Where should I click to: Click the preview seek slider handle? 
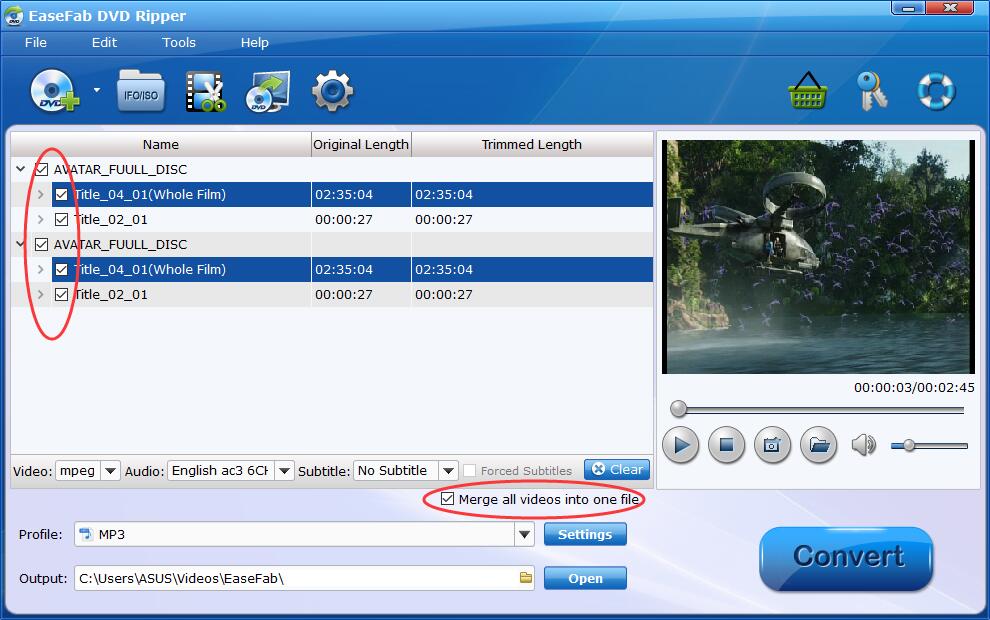tap(679, 408)
